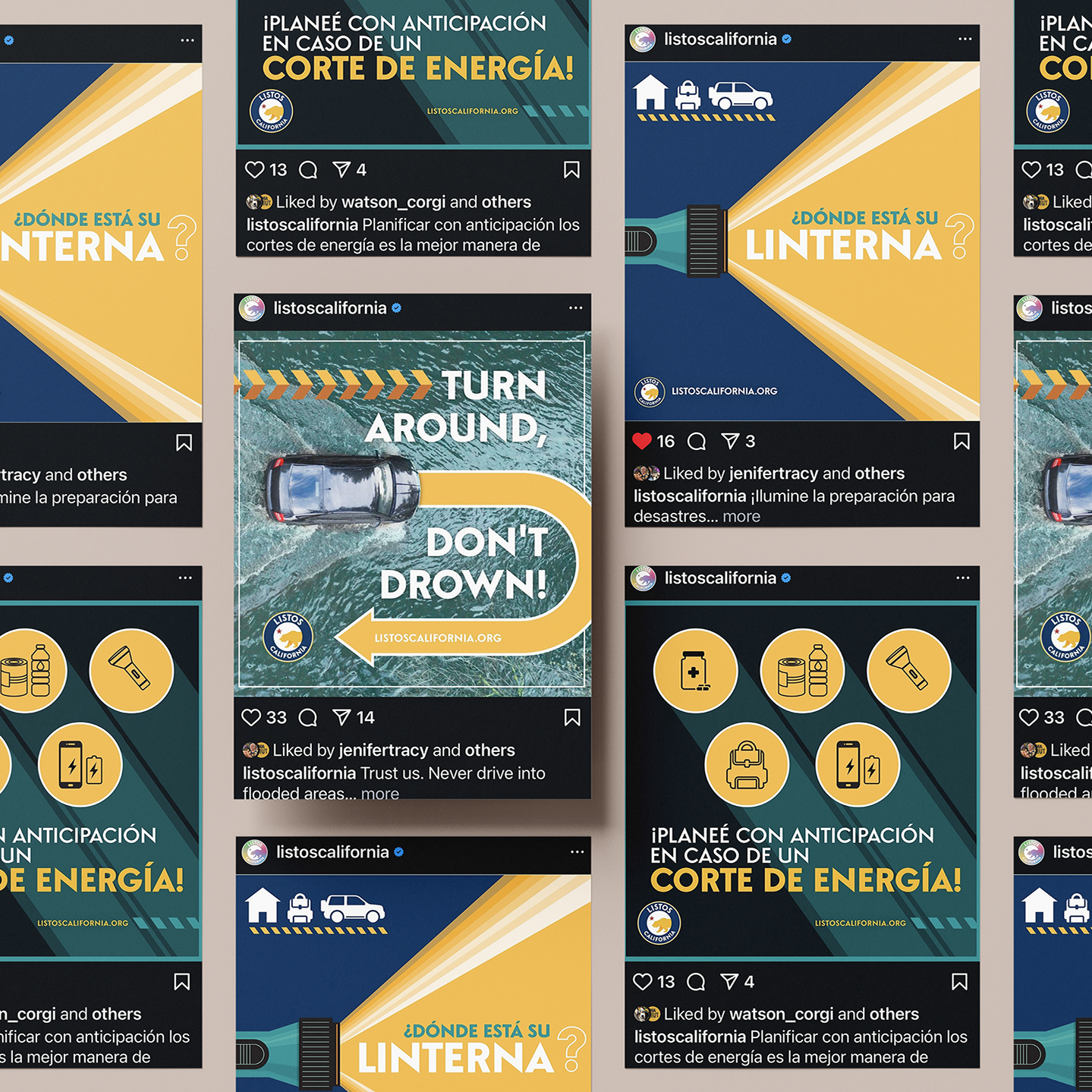The width and height of the screenshot is (1092, 1092).
Task: Like the full Corte de Energía post with five icons
Action: [643, 982]
